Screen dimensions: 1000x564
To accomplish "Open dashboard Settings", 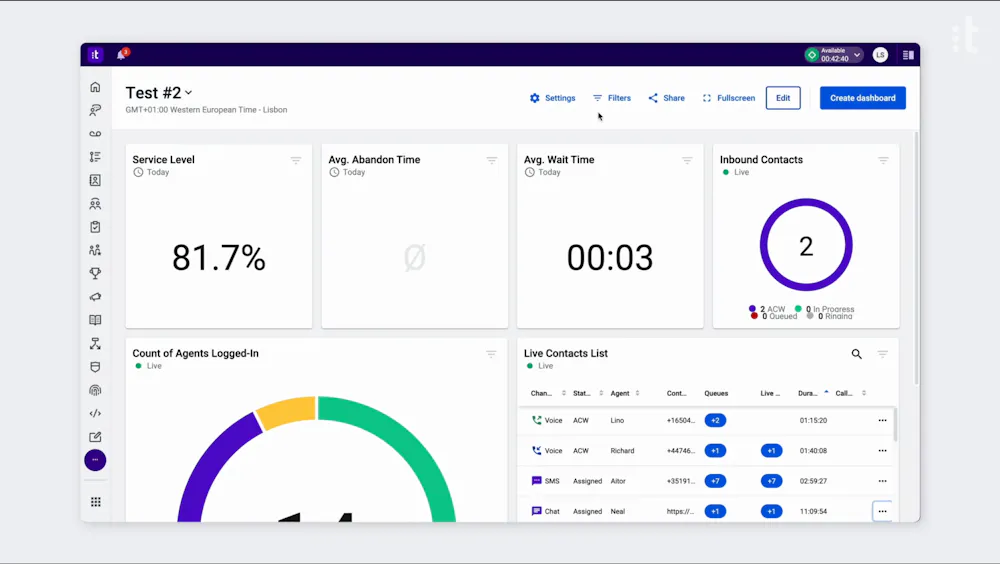I will click(552, 98).
